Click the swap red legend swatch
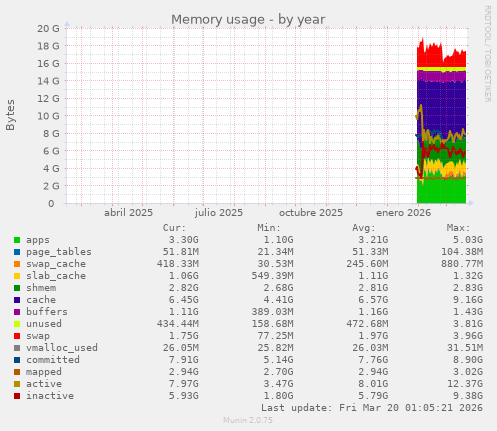This screenshot has height=431, width=497. tap(17, 336)
